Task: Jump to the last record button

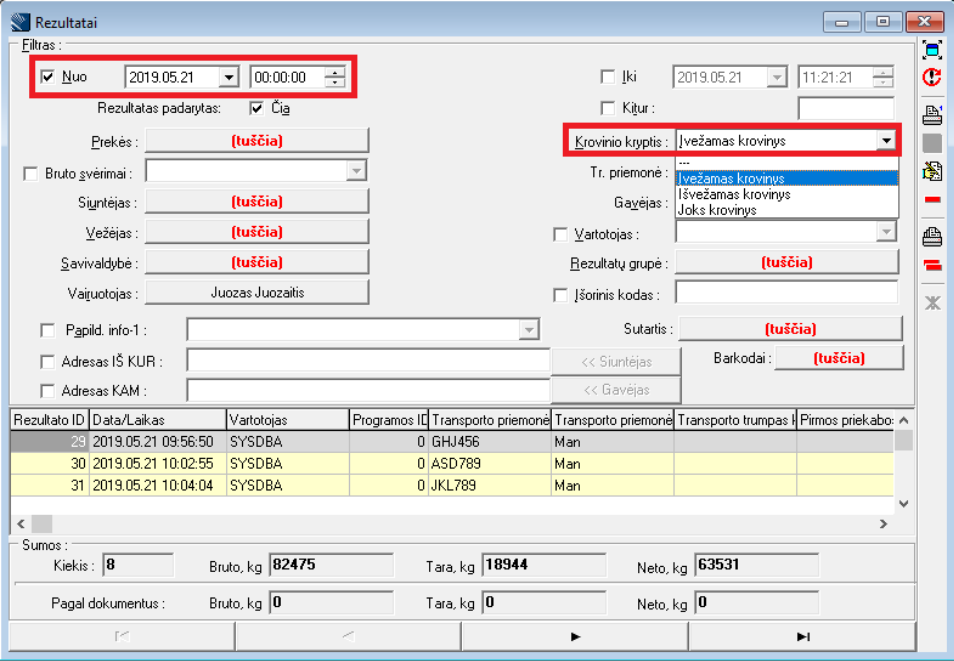Action: (x=802, y=636)
